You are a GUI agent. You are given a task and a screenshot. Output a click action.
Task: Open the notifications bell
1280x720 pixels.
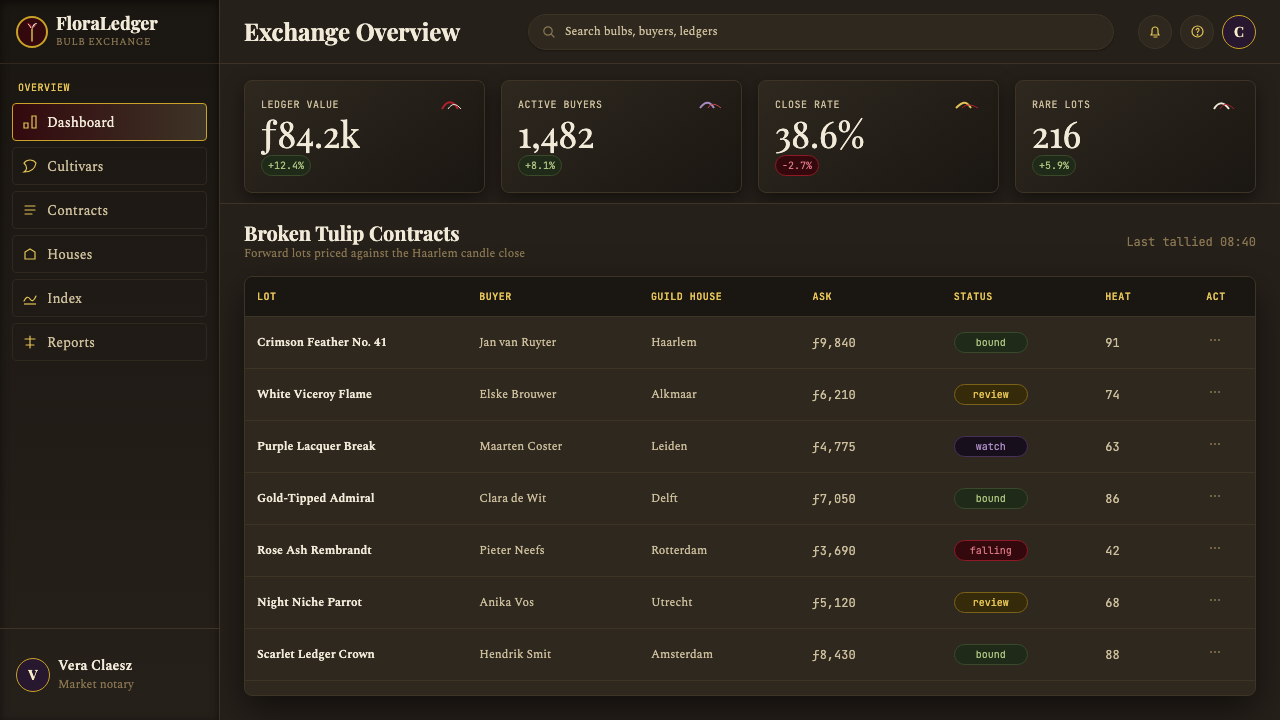point(1155,32)
